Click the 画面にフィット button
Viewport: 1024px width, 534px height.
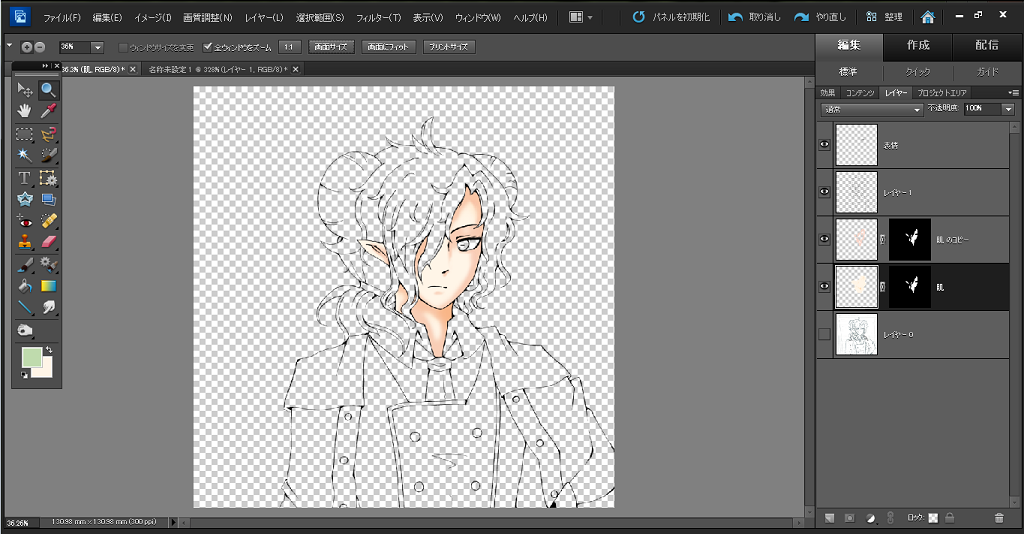point(387,47)
